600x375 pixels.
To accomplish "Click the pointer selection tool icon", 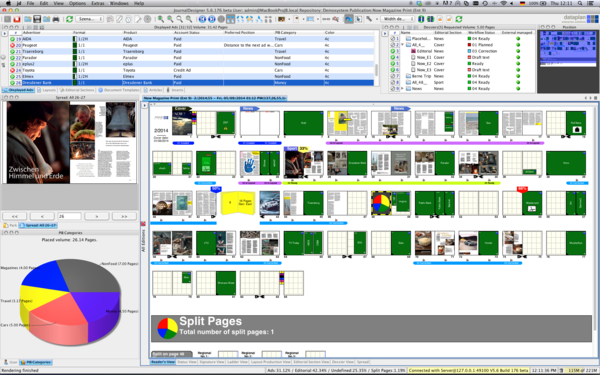I will pos(359,19).
